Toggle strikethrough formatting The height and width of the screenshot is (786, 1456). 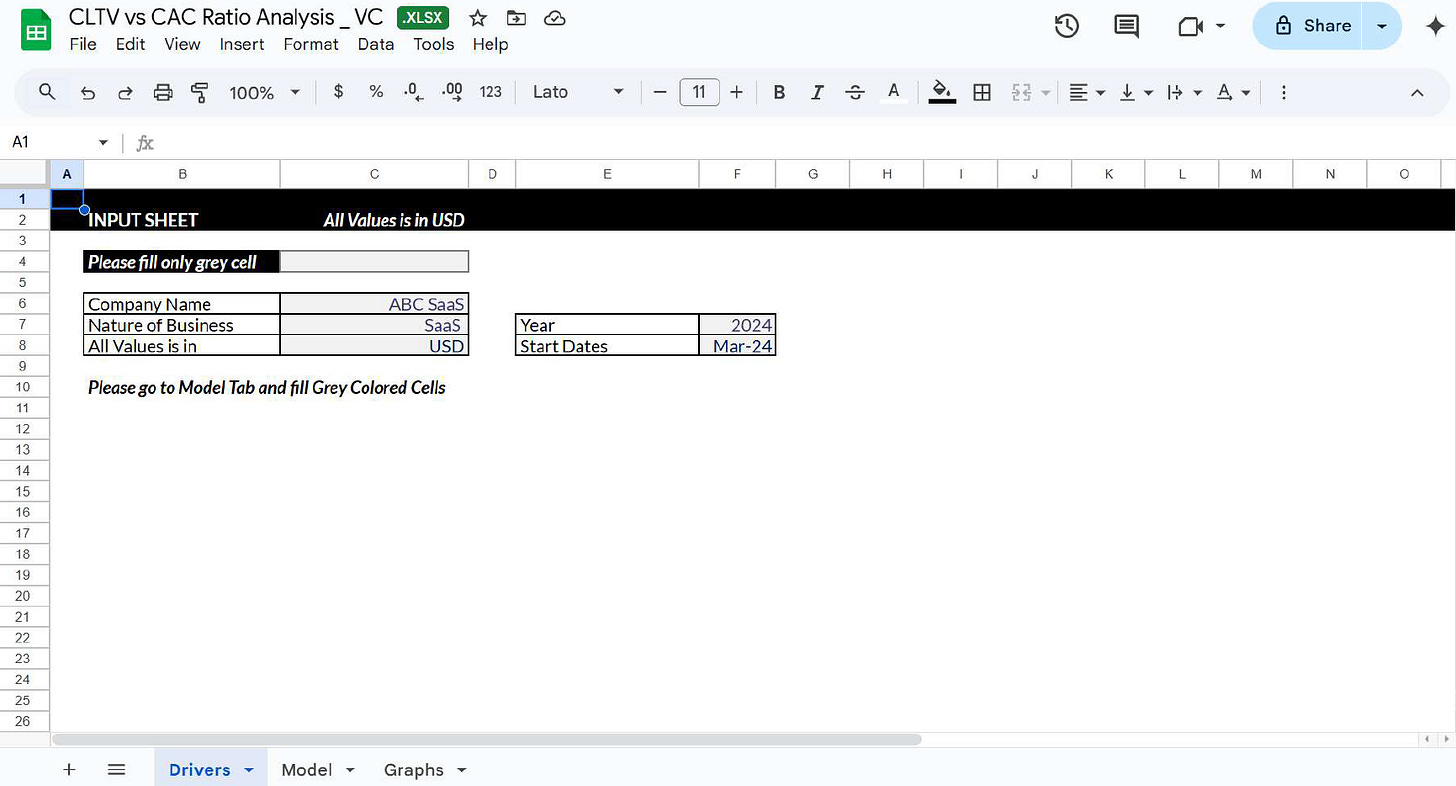tap(855, 92)
